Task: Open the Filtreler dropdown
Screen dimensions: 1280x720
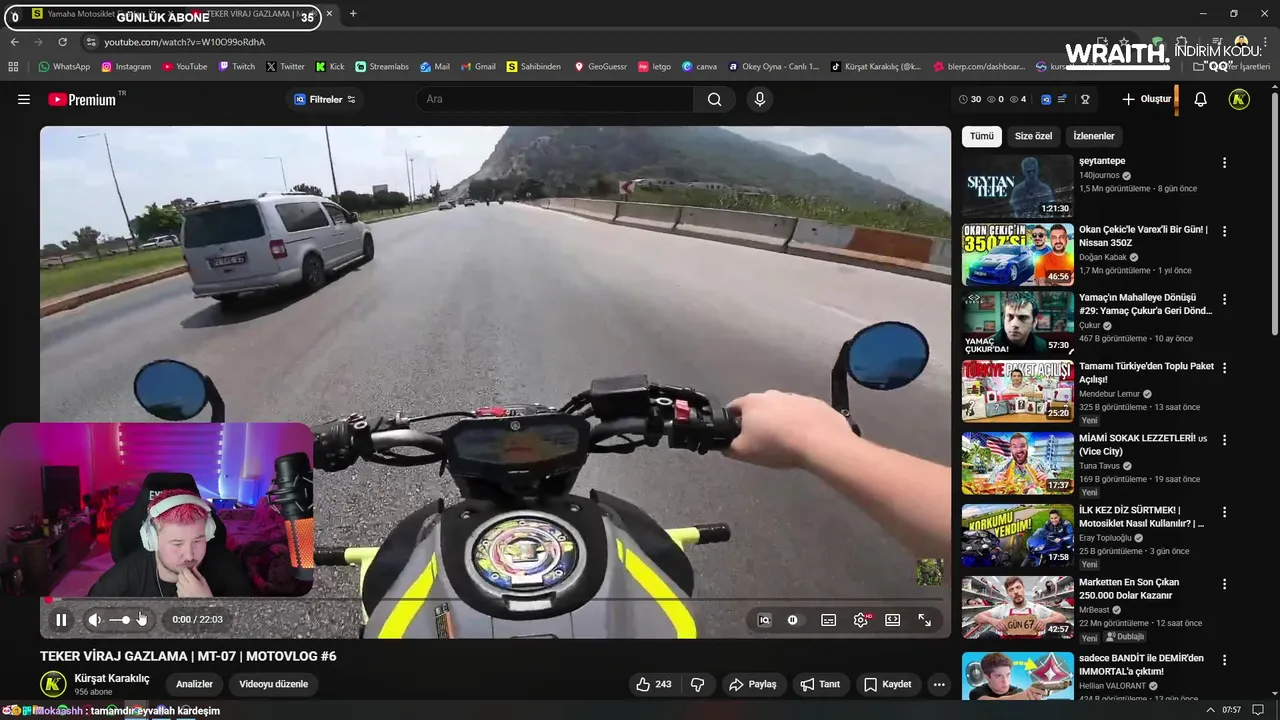Action: tap(325, 99)
